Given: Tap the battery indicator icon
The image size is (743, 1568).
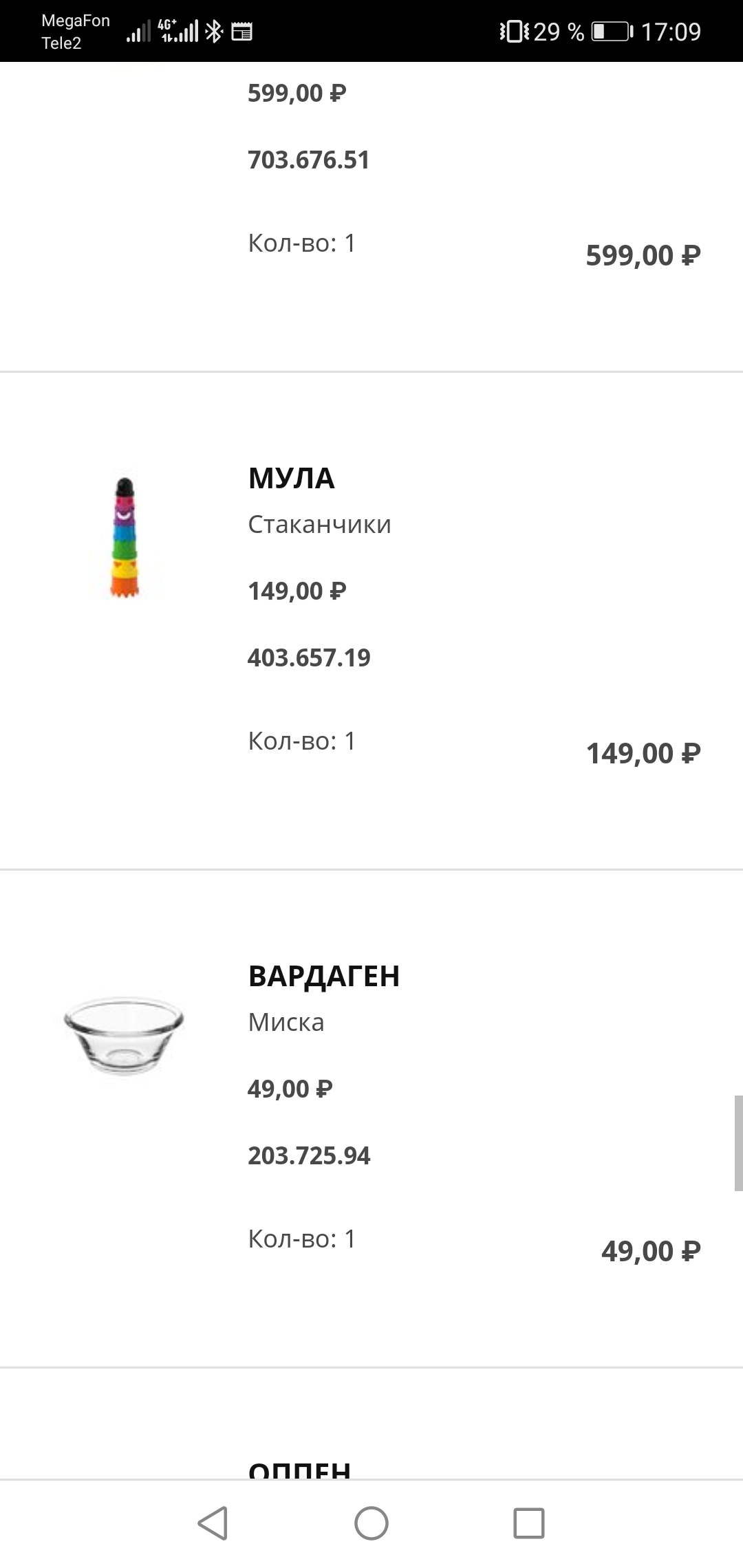Looking at the screenshot, I should tap(612, 32).
